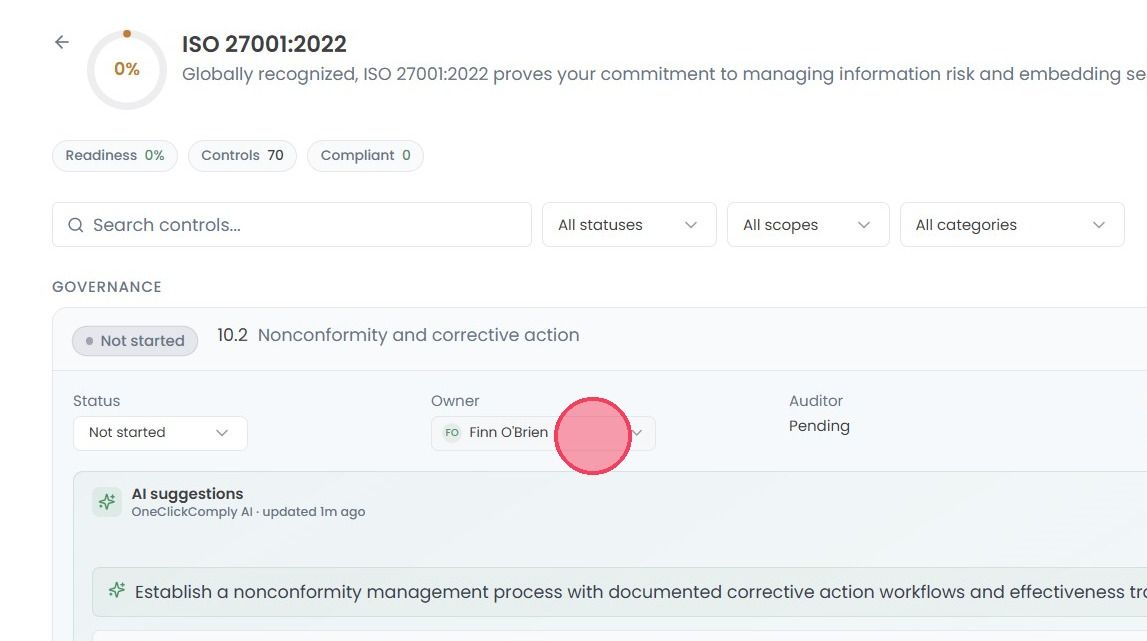Click the Readiness 0% chip
Image resolution: width=1147 pixels, height=641 pixels.
[115, 156]
